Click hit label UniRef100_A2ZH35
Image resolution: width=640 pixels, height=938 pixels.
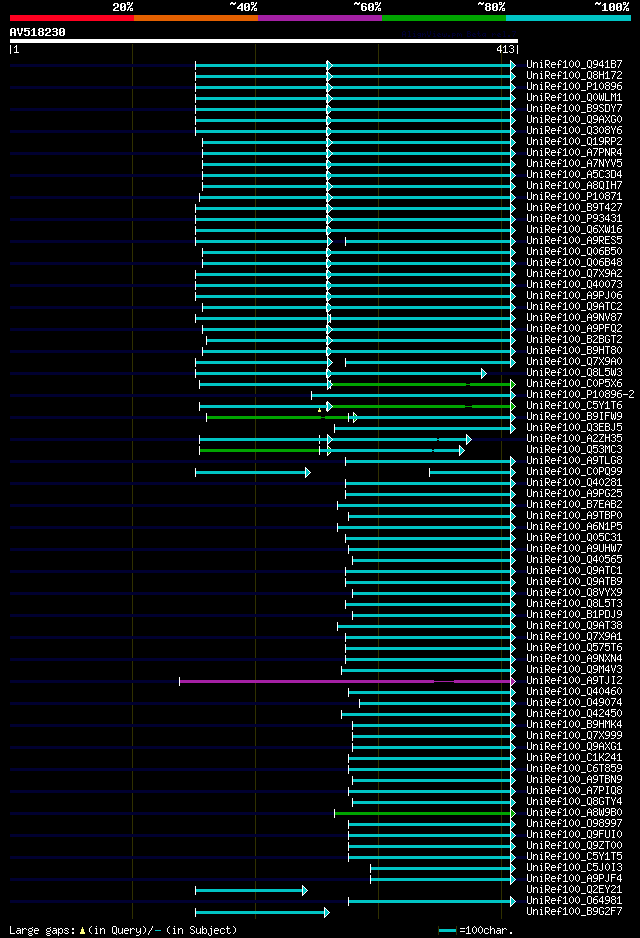click(x=574, y=438)
